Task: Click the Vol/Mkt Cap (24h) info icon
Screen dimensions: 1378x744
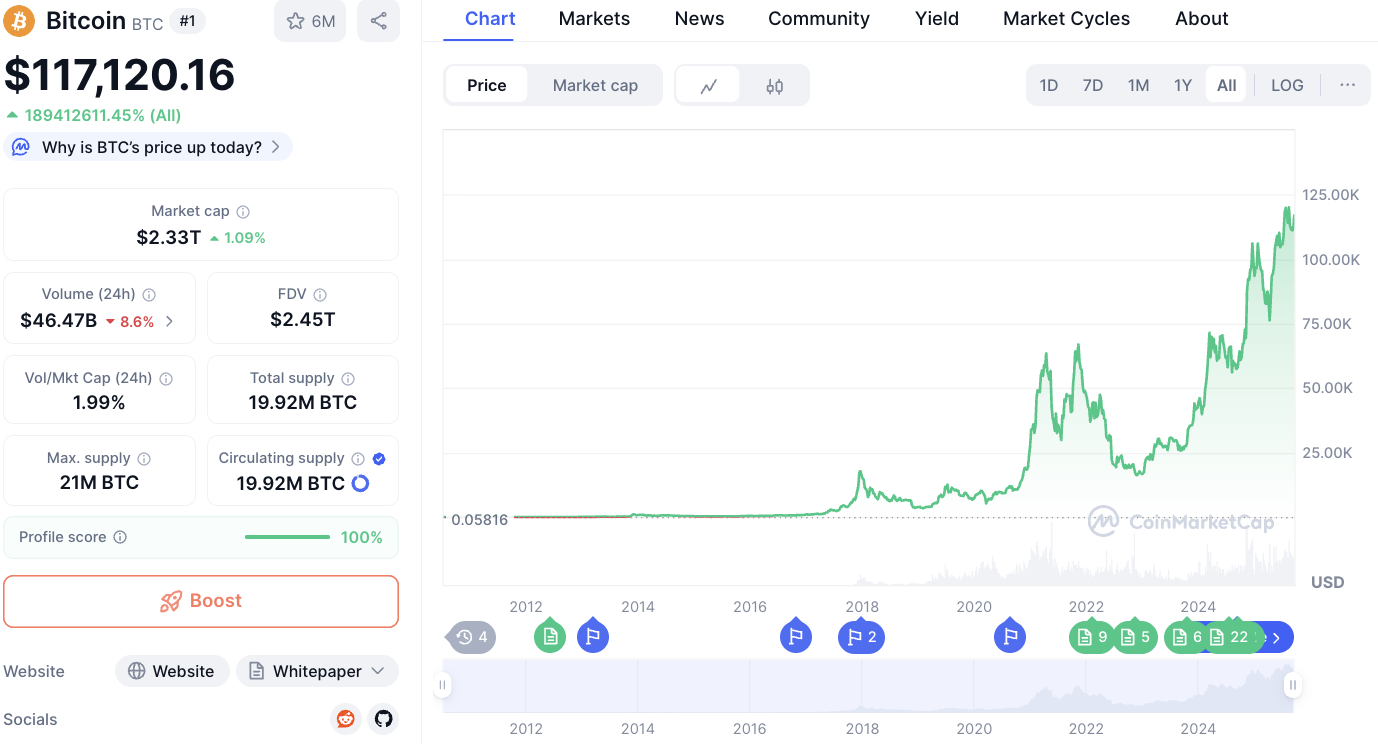Action: 166,379
